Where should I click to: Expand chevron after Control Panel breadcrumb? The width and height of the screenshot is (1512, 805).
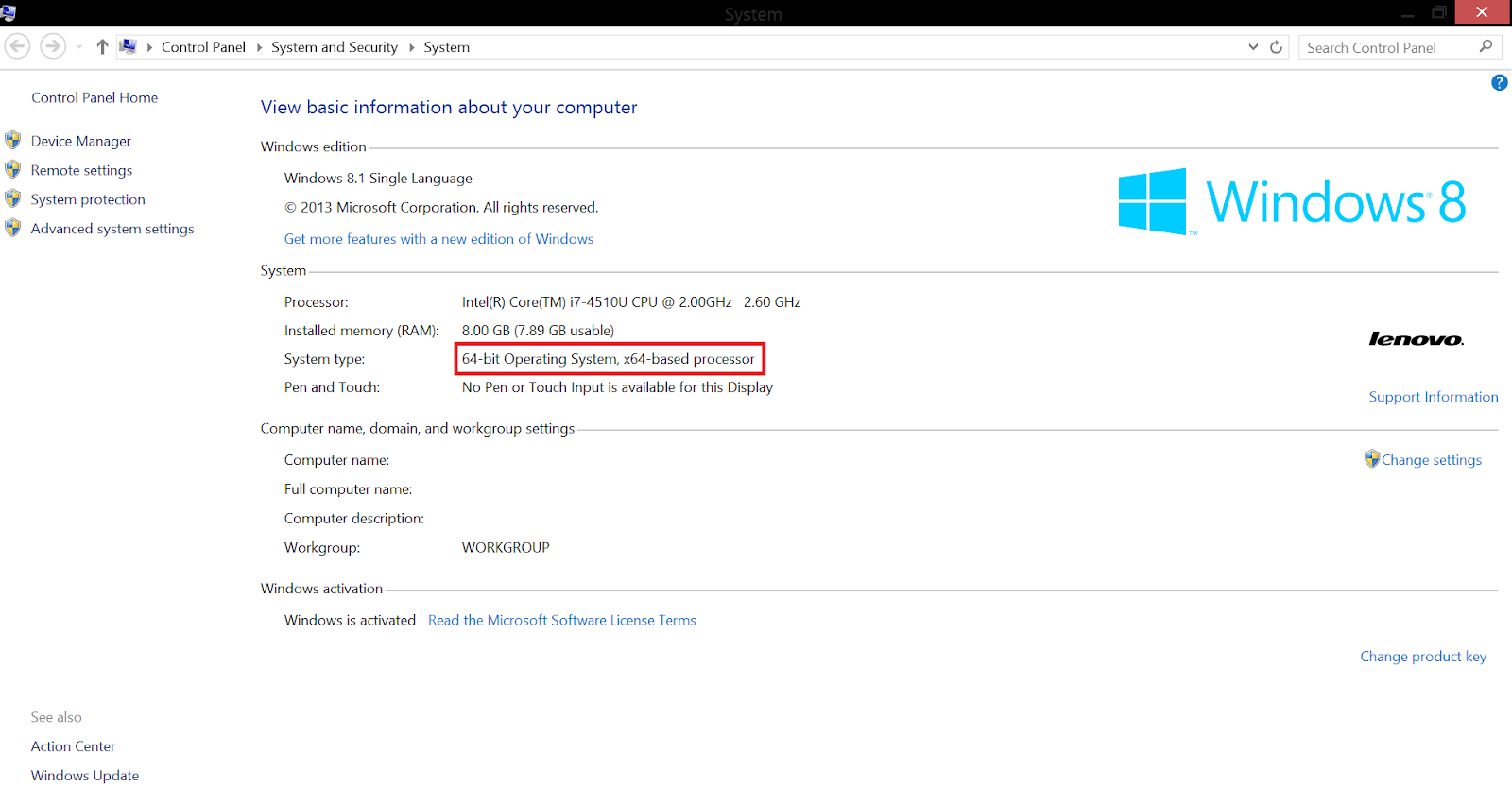(x=259, y=47)
